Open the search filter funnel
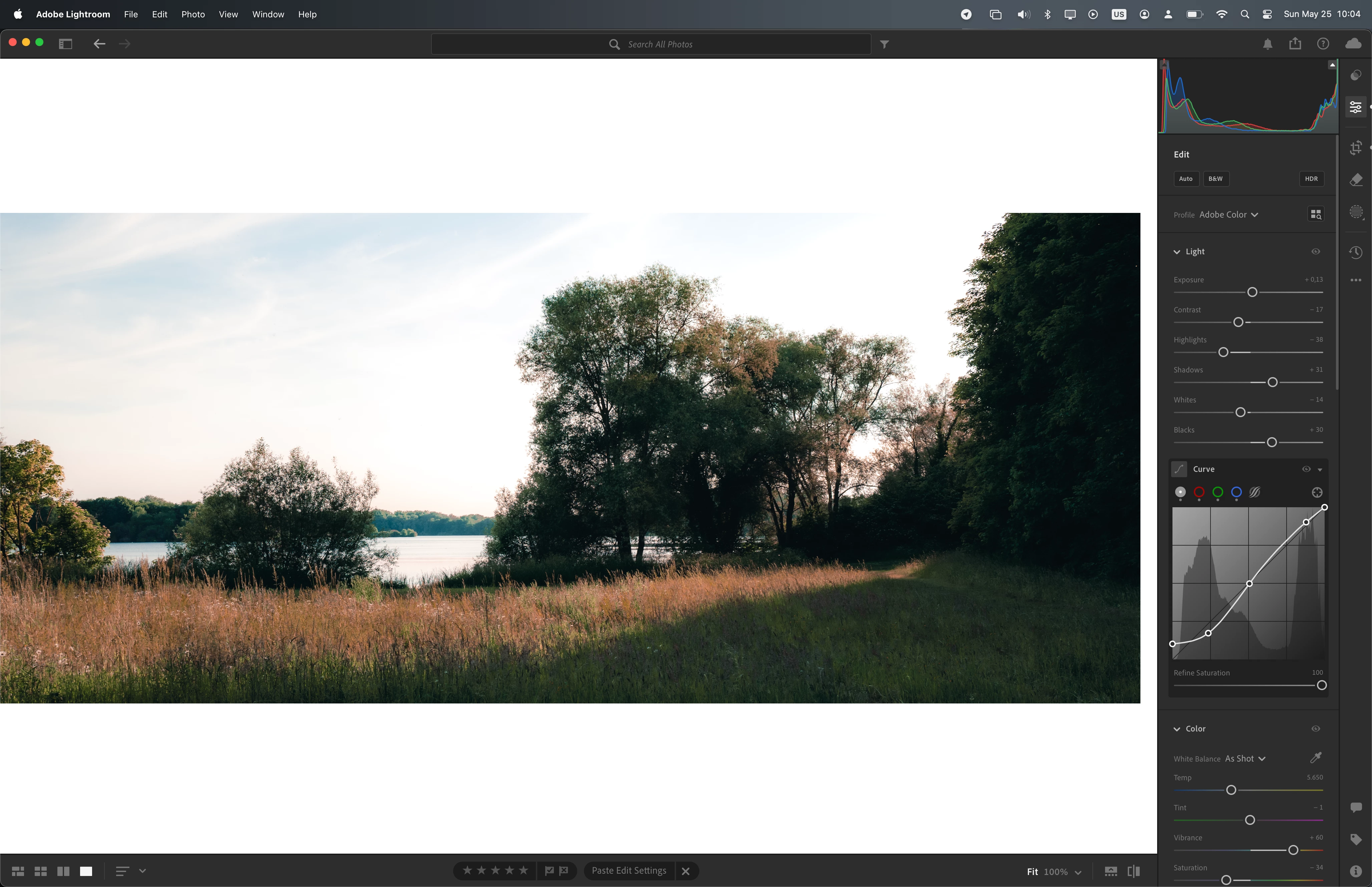Viewport: 1372px width, 887px height. 884,44
